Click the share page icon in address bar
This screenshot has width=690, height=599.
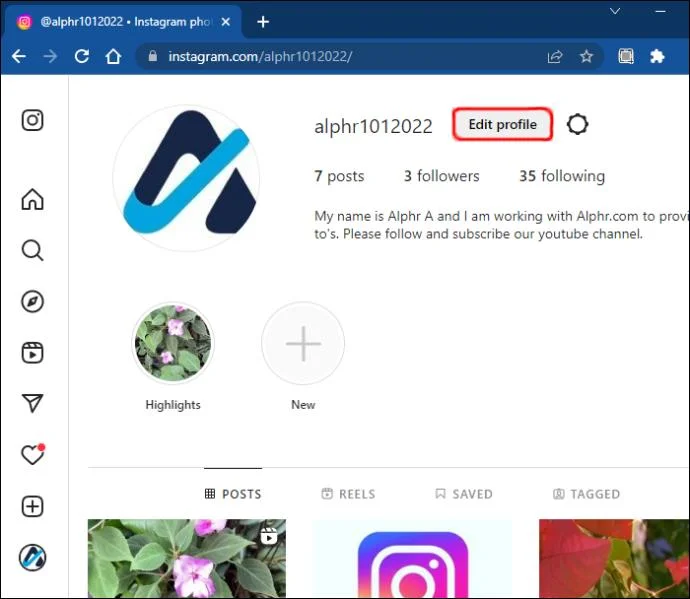click(555, 56)
